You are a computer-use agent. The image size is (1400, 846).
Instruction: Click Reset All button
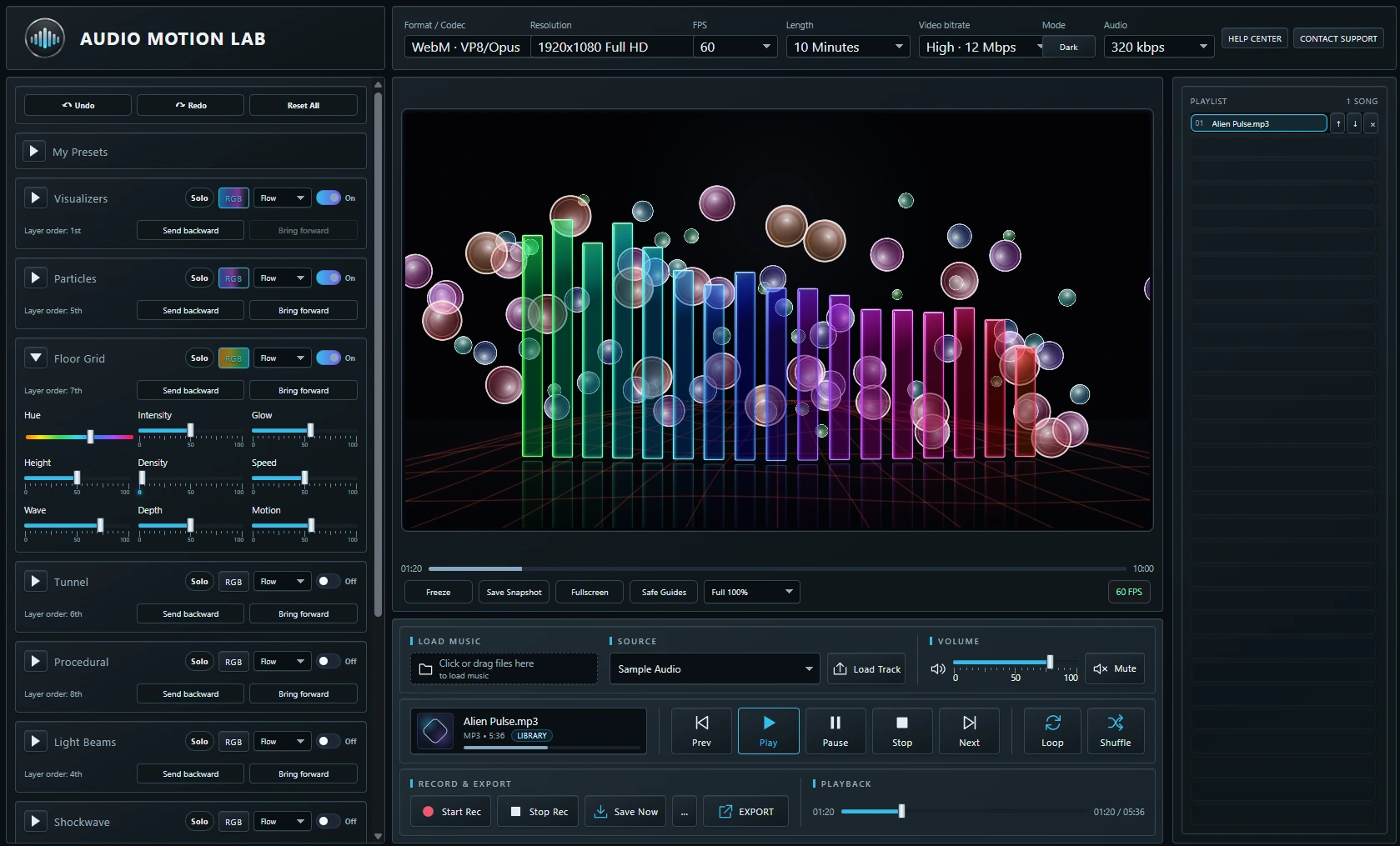304,105
